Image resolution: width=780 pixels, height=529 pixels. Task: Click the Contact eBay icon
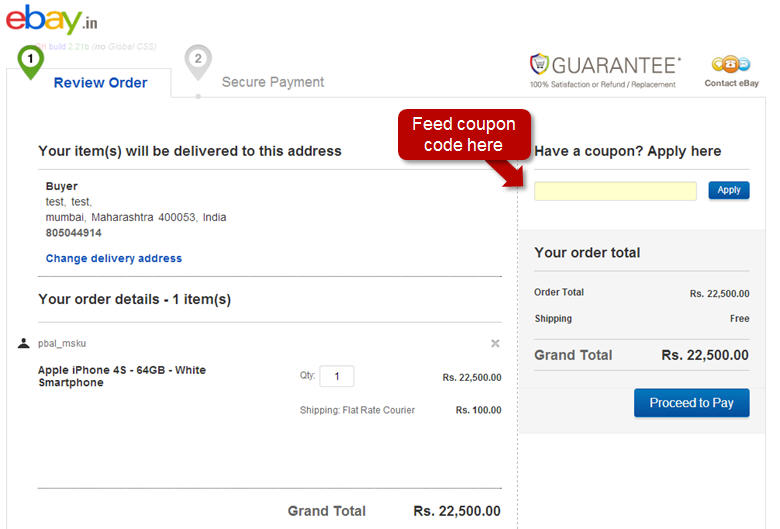point(731,65)
